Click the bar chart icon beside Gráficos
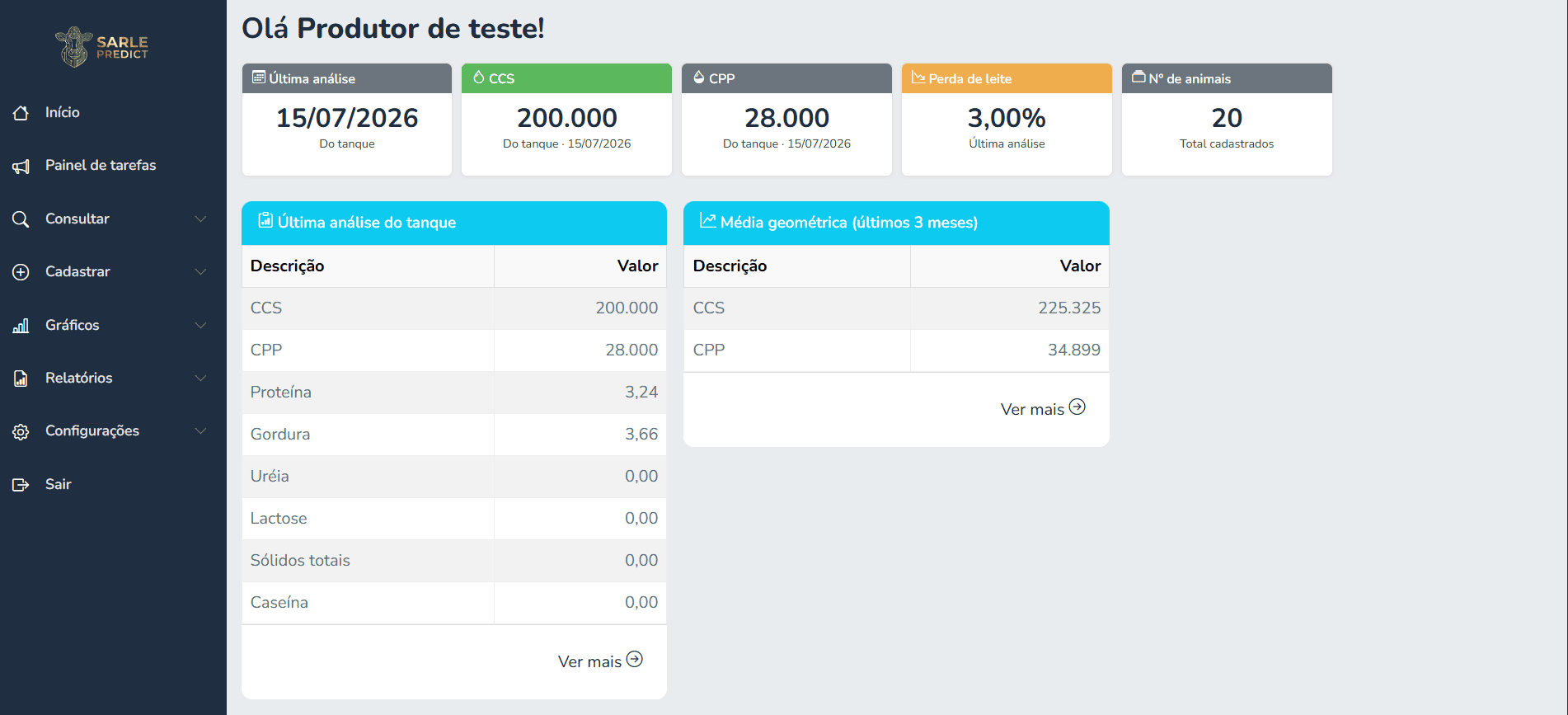Screen dimensions: 1568x715 pos(21,326)
